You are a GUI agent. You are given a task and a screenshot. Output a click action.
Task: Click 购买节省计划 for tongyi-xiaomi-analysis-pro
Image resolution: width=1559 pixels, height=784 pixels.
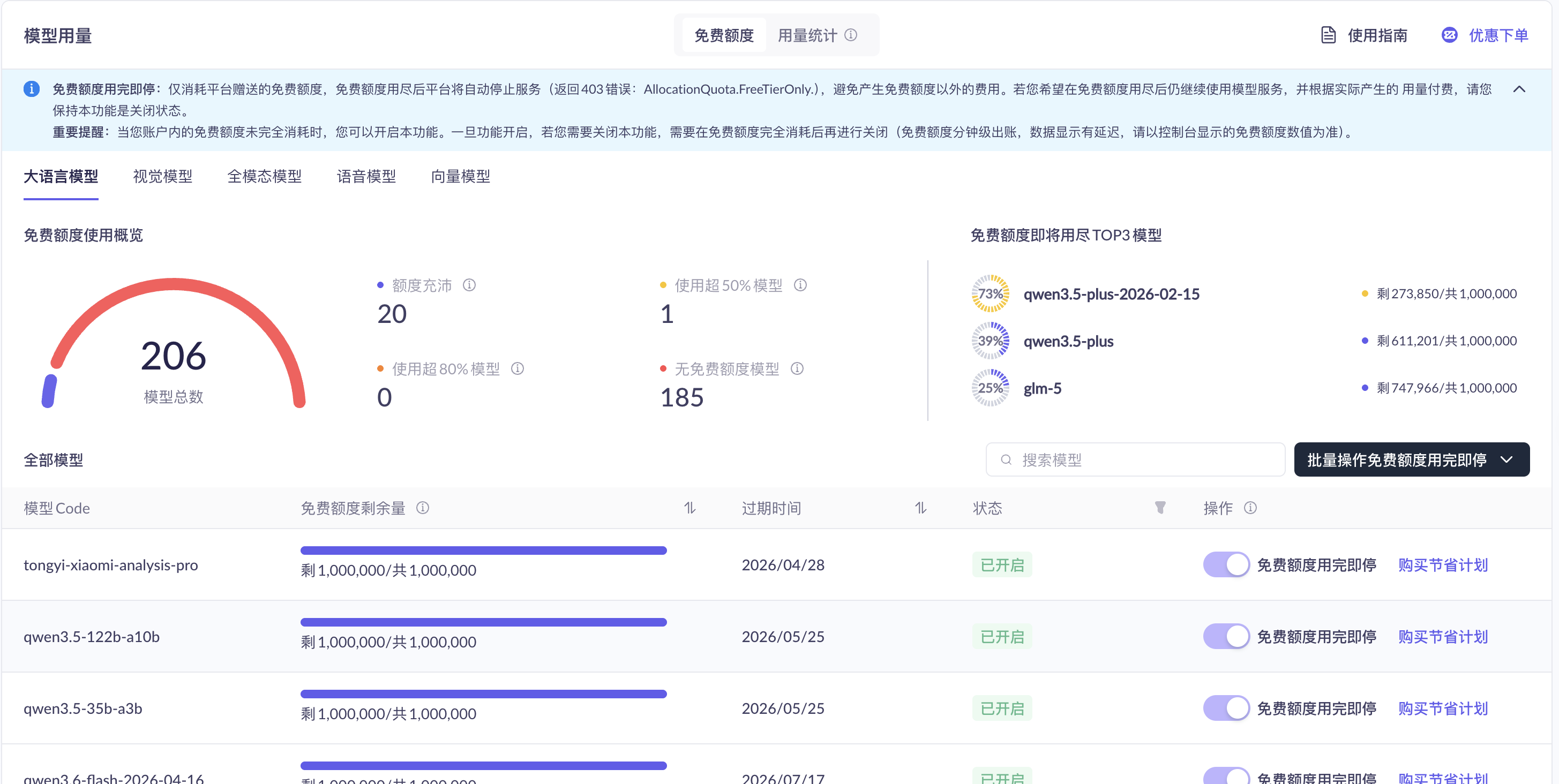tap(1443, 564)
